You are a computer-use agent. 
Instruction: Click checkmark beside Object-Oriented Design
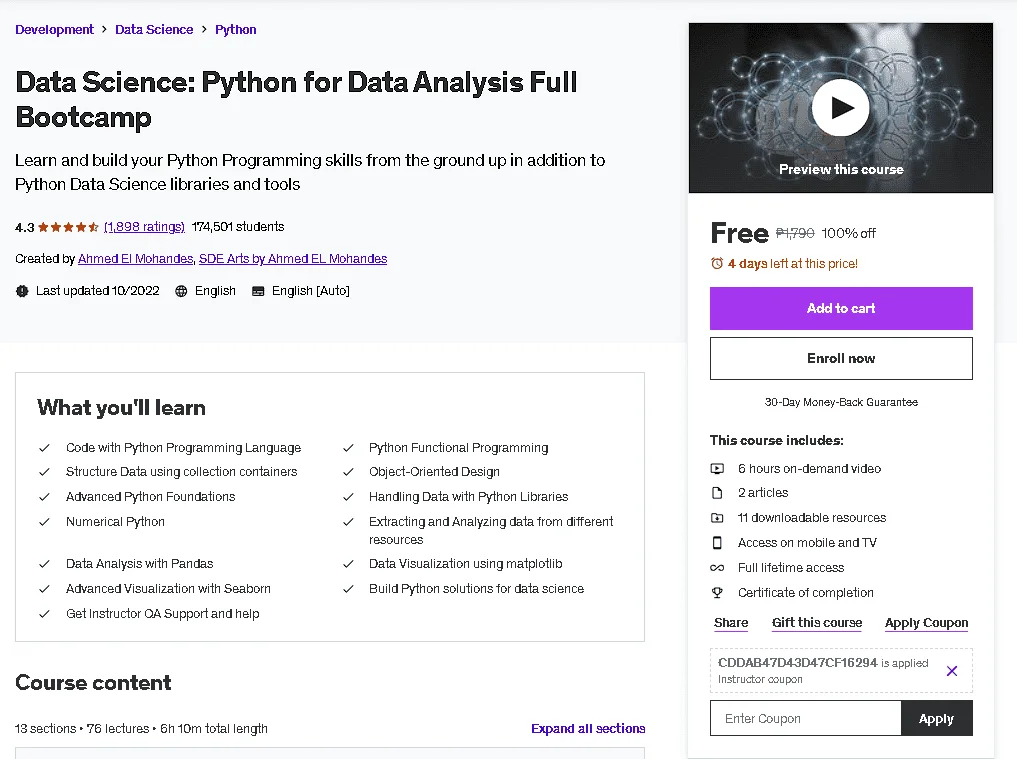coord(348,472)
